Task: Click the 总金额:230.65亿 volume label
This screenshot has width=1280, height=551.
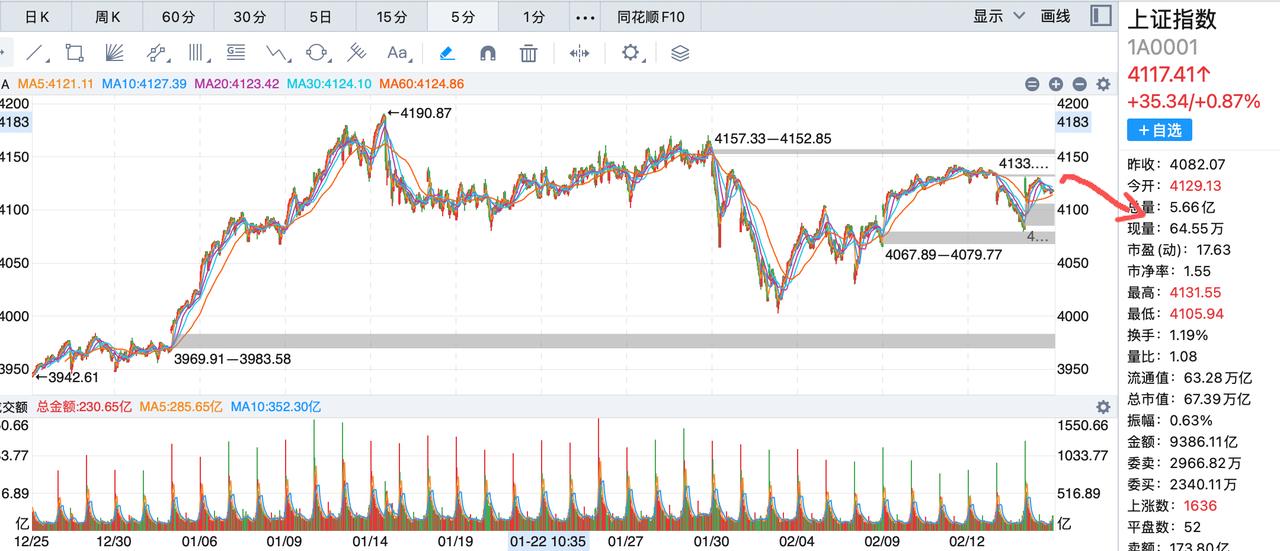Action: [x=84, y=407]
